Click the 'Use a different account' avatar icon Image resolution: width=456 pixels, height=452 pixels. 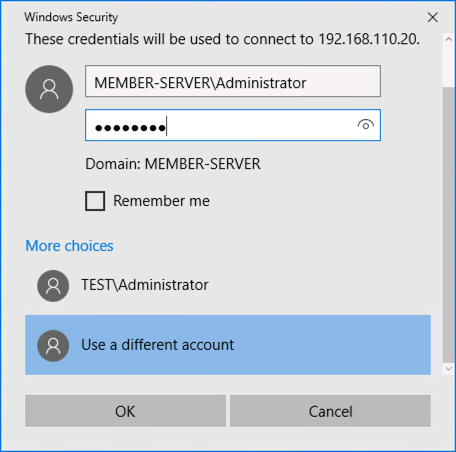pos(53,346)
